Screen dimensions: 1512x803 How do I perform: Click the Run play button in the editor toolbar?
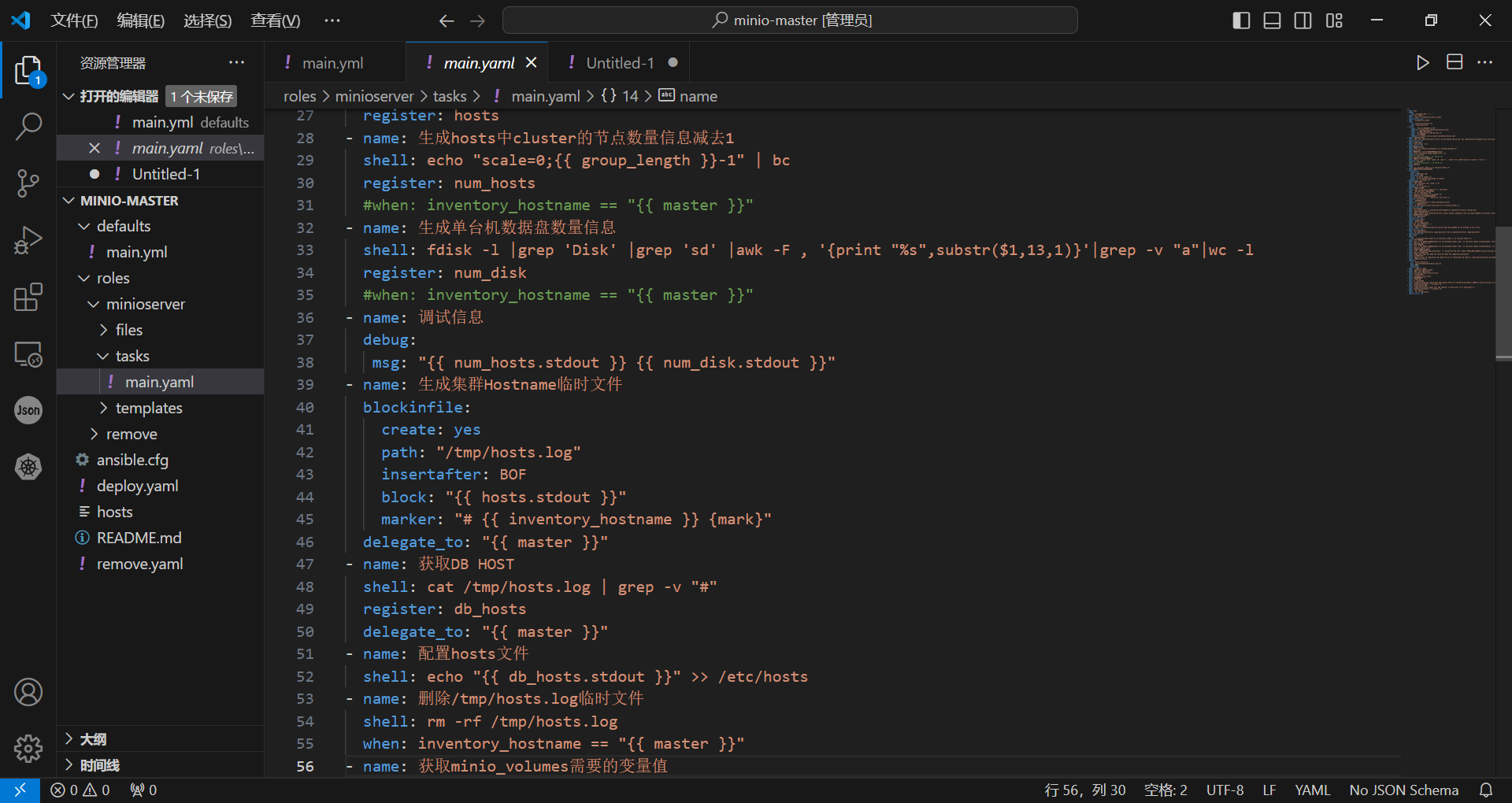click(1422, 63)
